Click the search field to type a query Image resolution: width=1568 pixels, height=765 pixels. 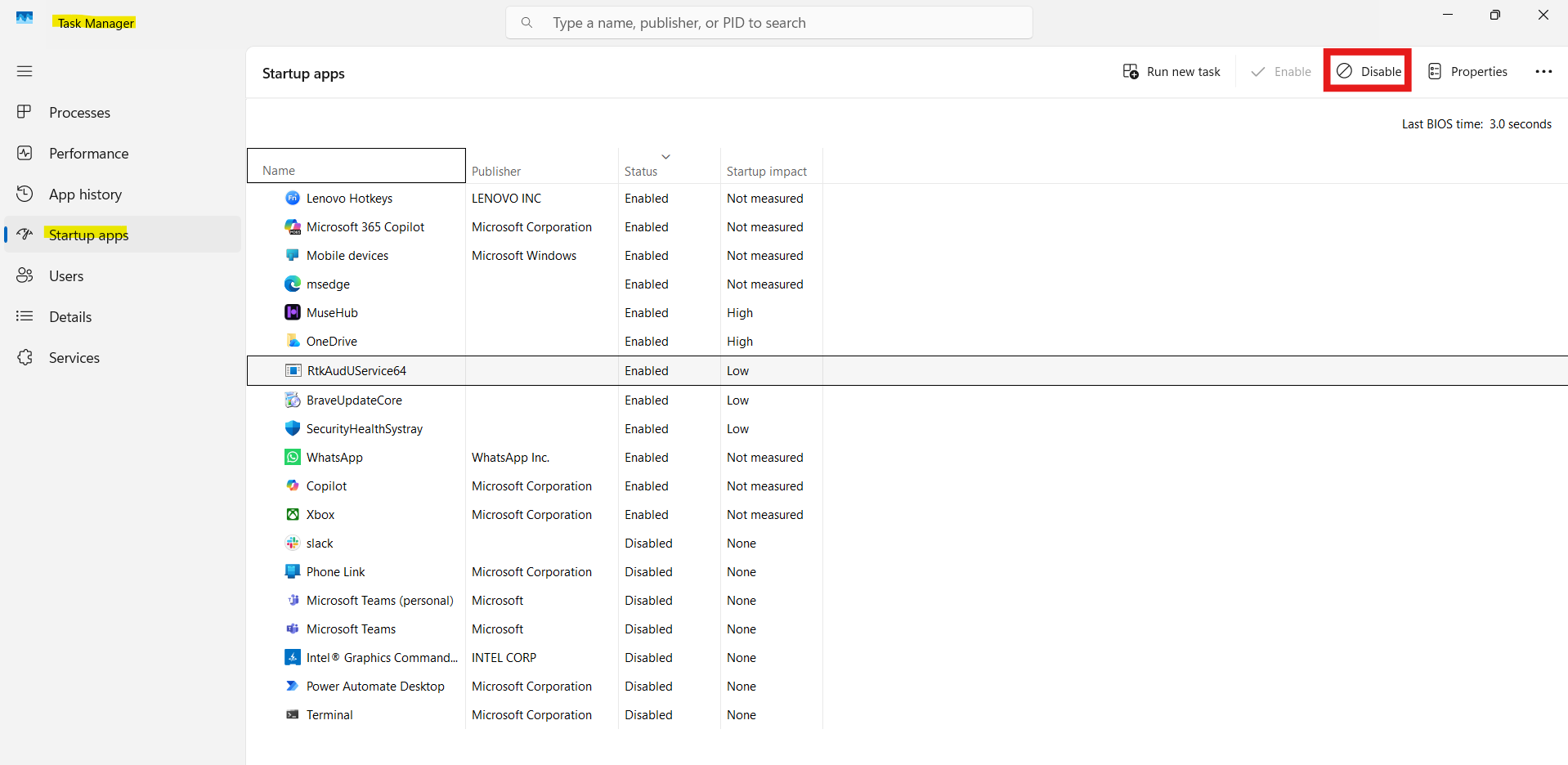click(x=768, y=22)
